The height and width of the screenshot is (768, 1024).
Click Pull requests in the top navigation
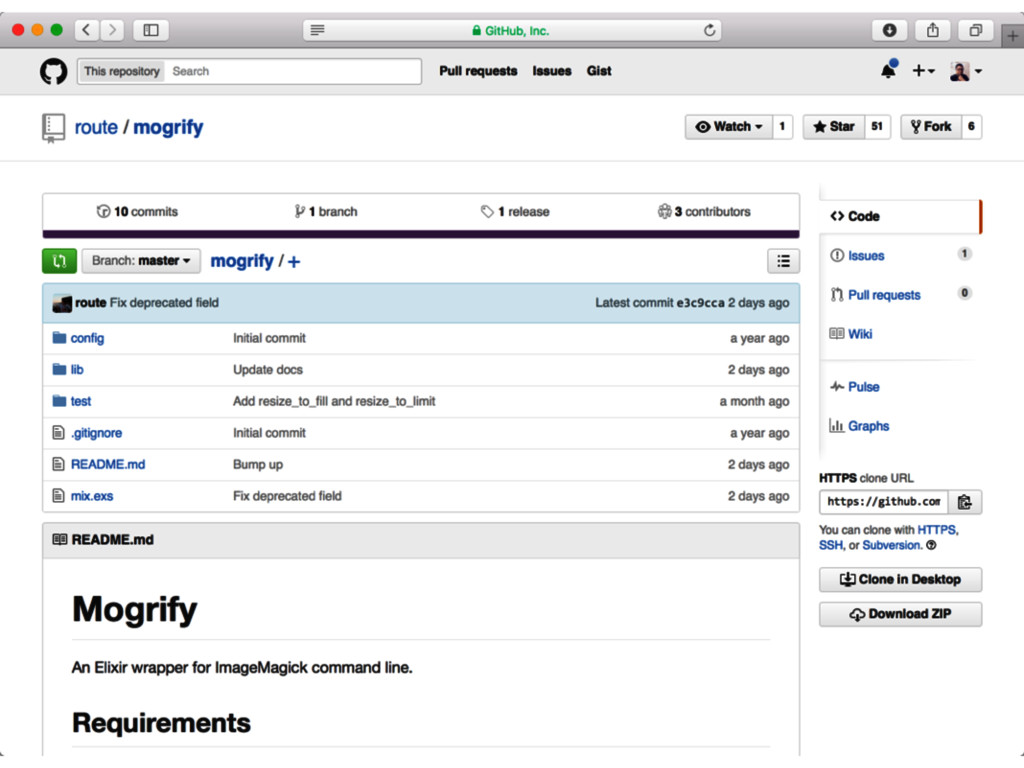point(478,71)
